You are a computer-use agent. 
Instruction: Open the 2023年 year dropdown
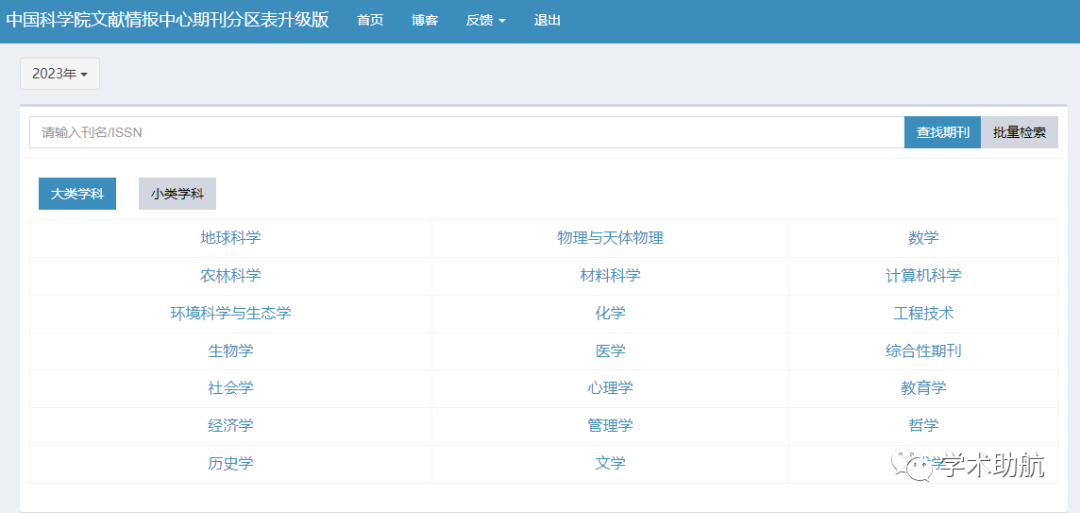[60, 74]
